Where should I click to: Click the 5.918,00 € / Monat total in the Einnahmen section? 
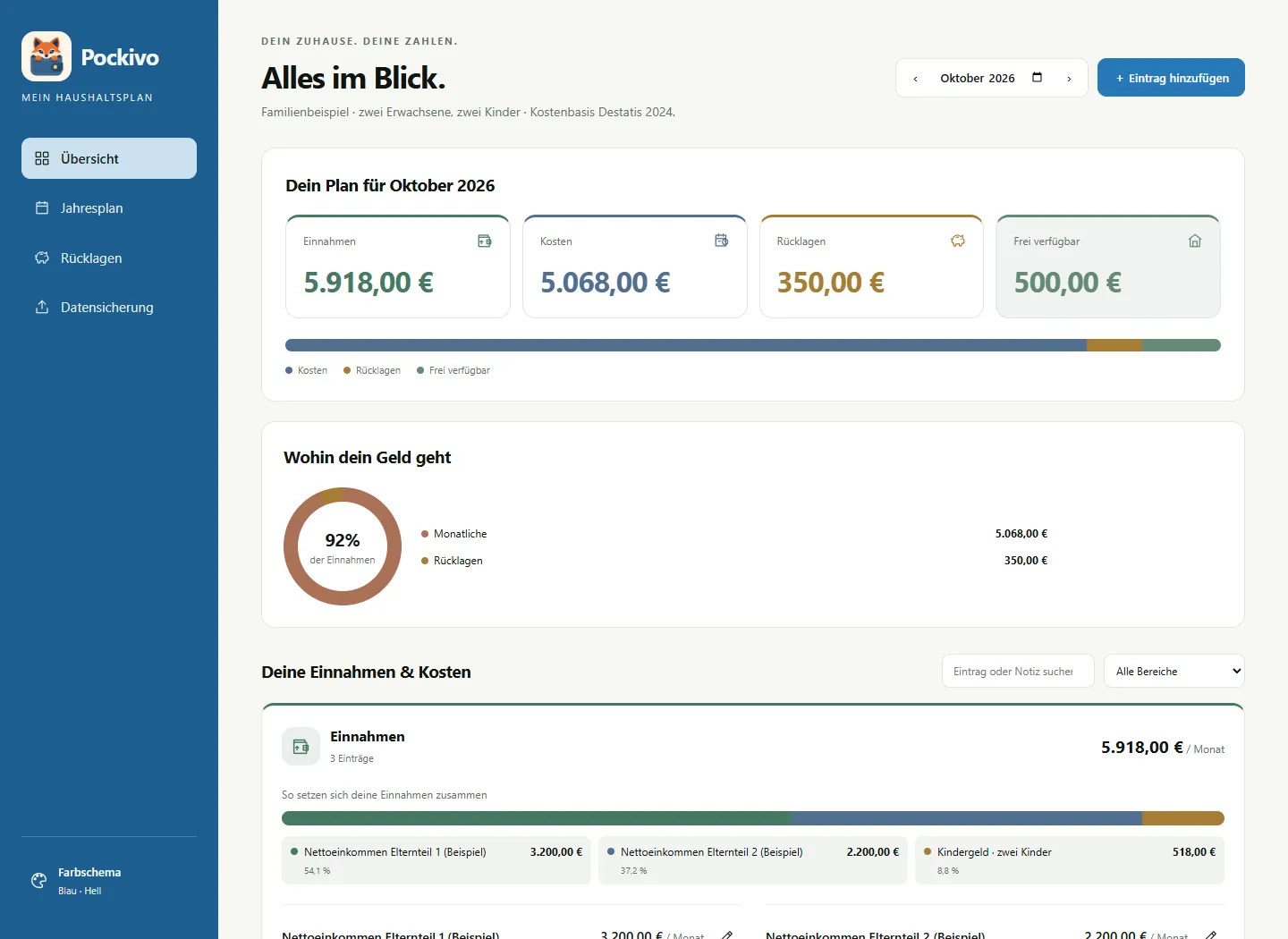pos(1163,748)
